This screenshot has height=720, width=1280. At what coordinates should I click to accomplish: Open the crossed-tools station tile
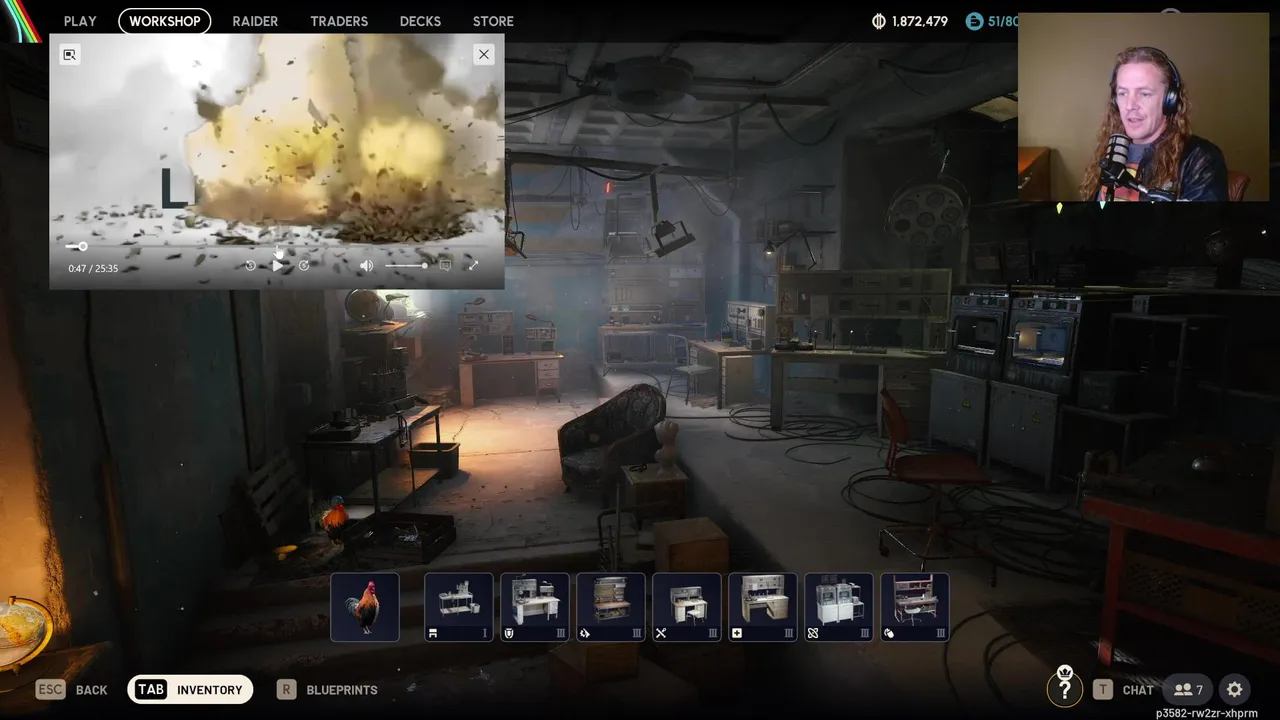(687, 607)
